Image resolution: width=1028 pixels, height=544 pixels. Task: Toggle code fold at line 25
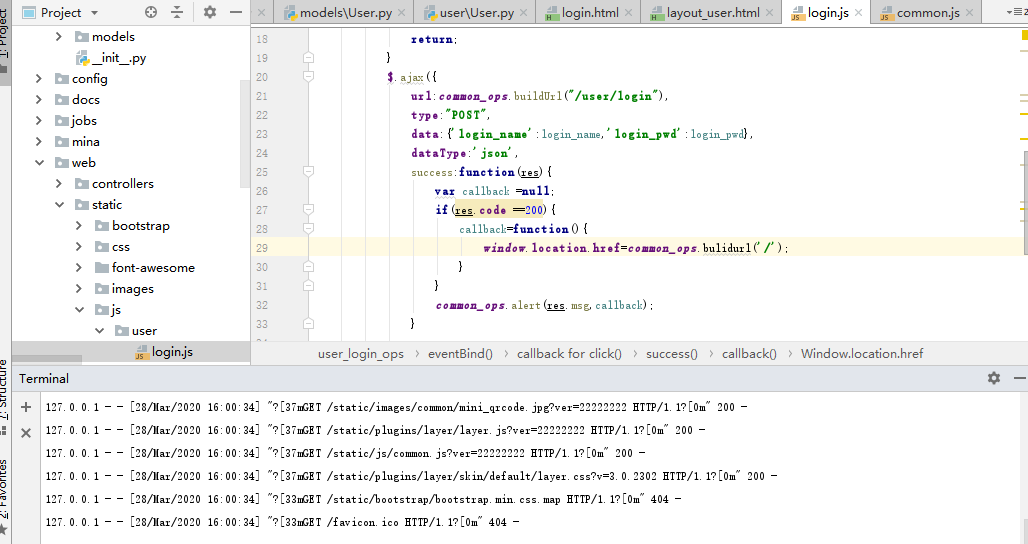click(x=308, y=172)
